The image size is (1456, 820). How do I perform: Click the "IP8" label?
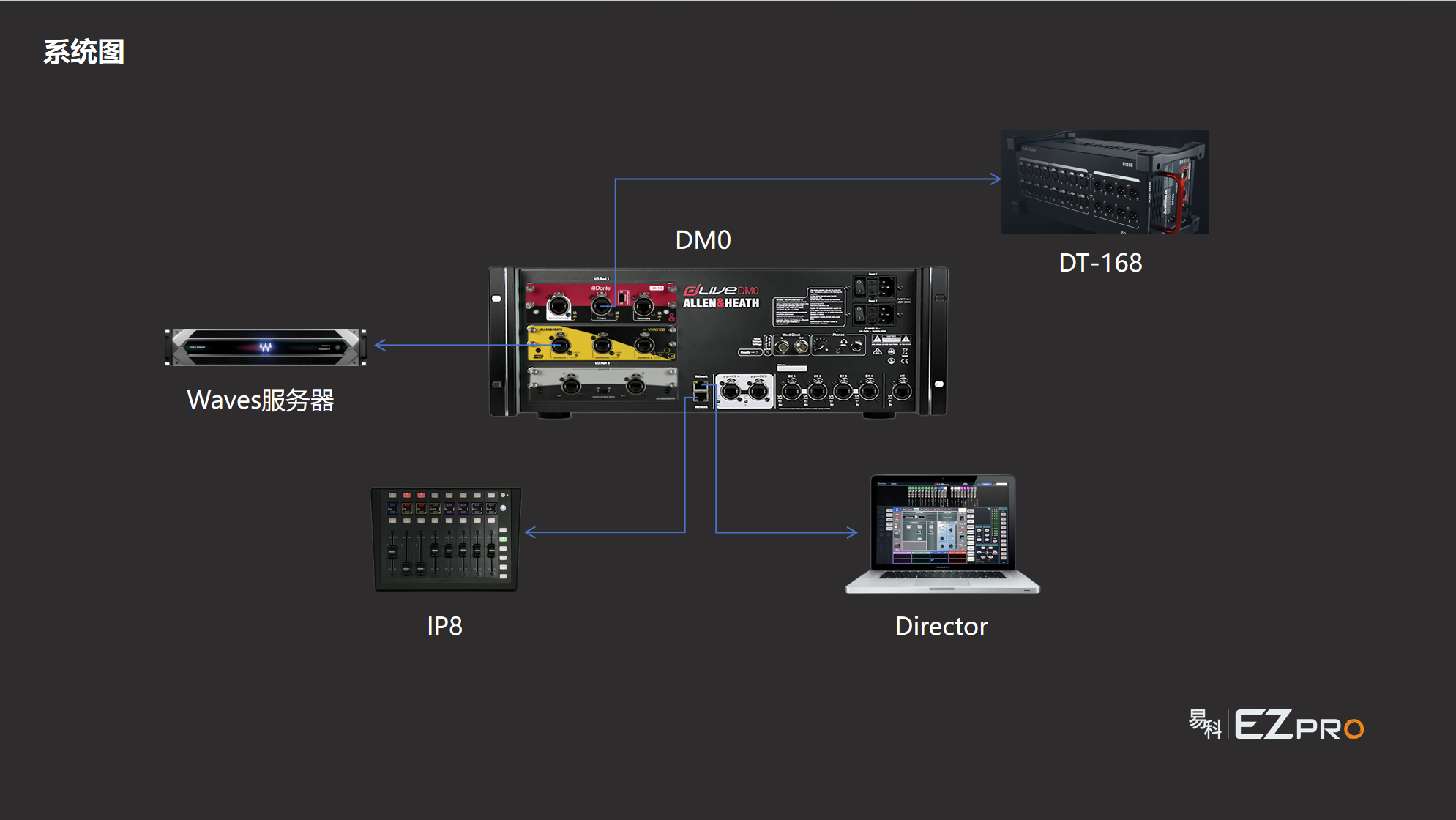(x=444, y=626)
